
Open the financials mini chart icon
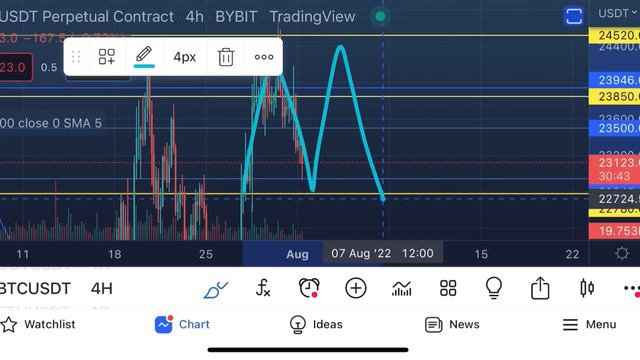coord(402,289)
